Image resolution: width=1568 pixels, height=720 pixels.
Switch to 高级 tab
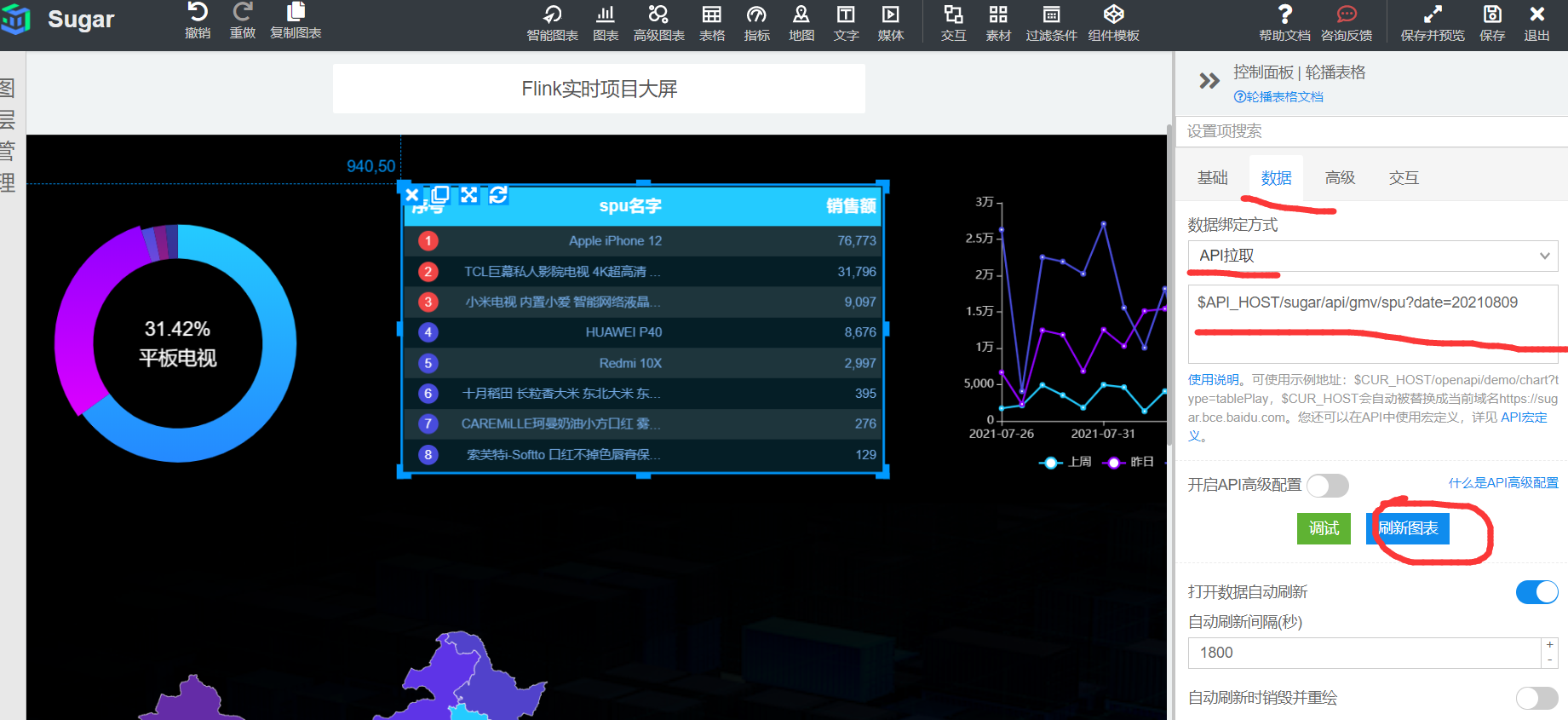(1340, 177)
